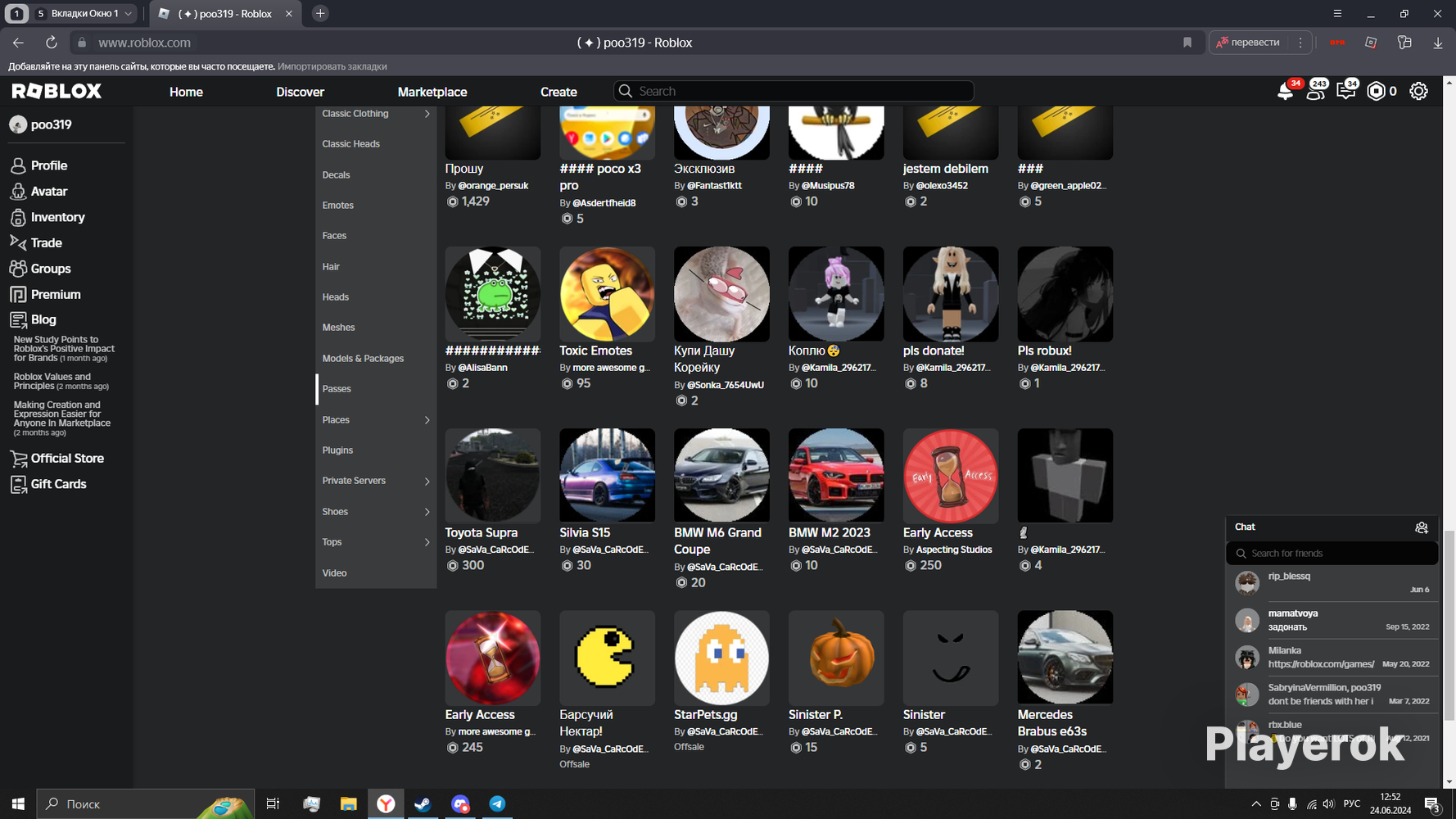Image resolution: width=1456 pixels, height=819 pixels.
Task: Open Official Store link
Action: tap(67, 459)
